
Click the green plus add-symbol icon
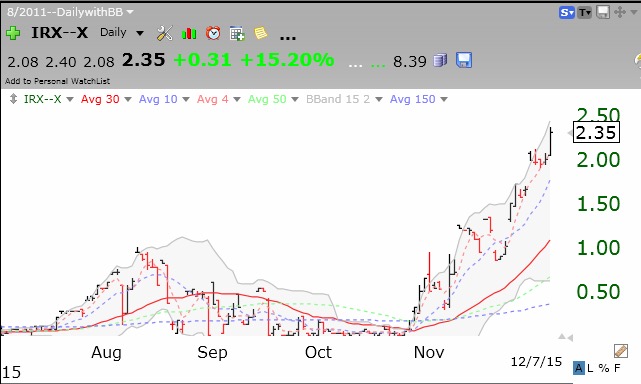13,33
